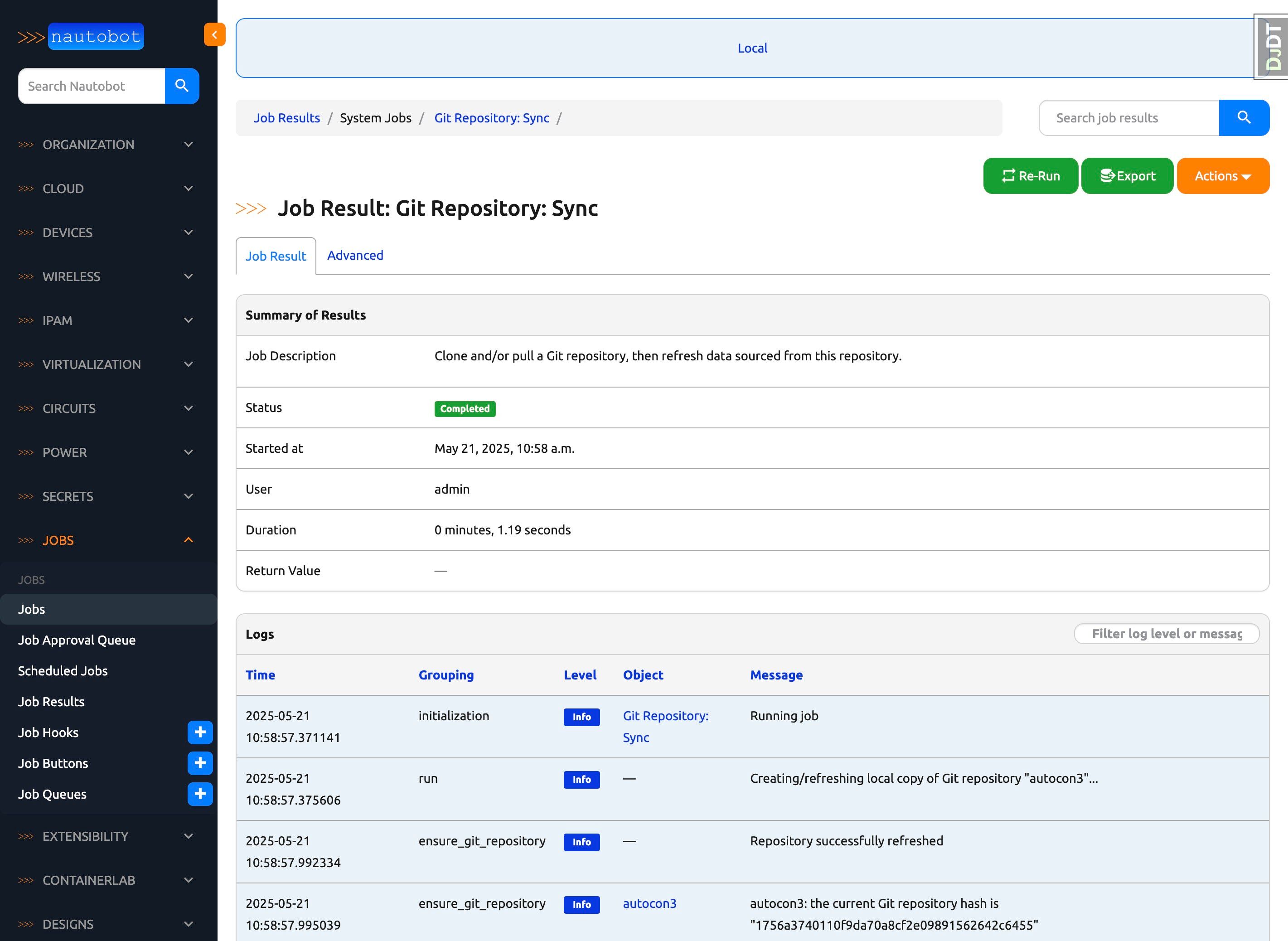
Task: Add a new Job Button
Action: (200, 763)
